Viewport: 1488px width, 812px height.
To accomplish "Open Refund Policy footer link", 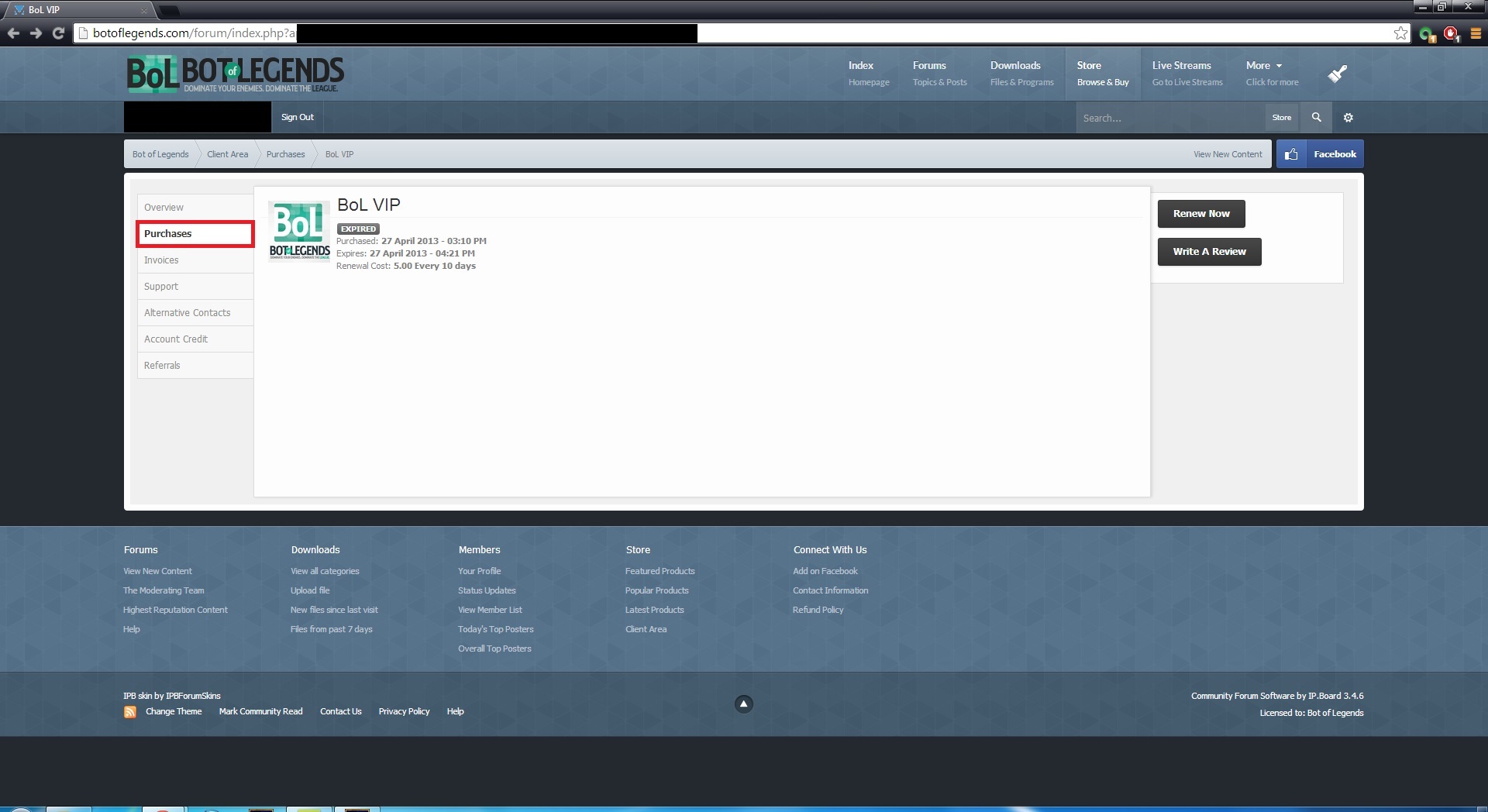I will pyautogui.click(x=818, y=610).
